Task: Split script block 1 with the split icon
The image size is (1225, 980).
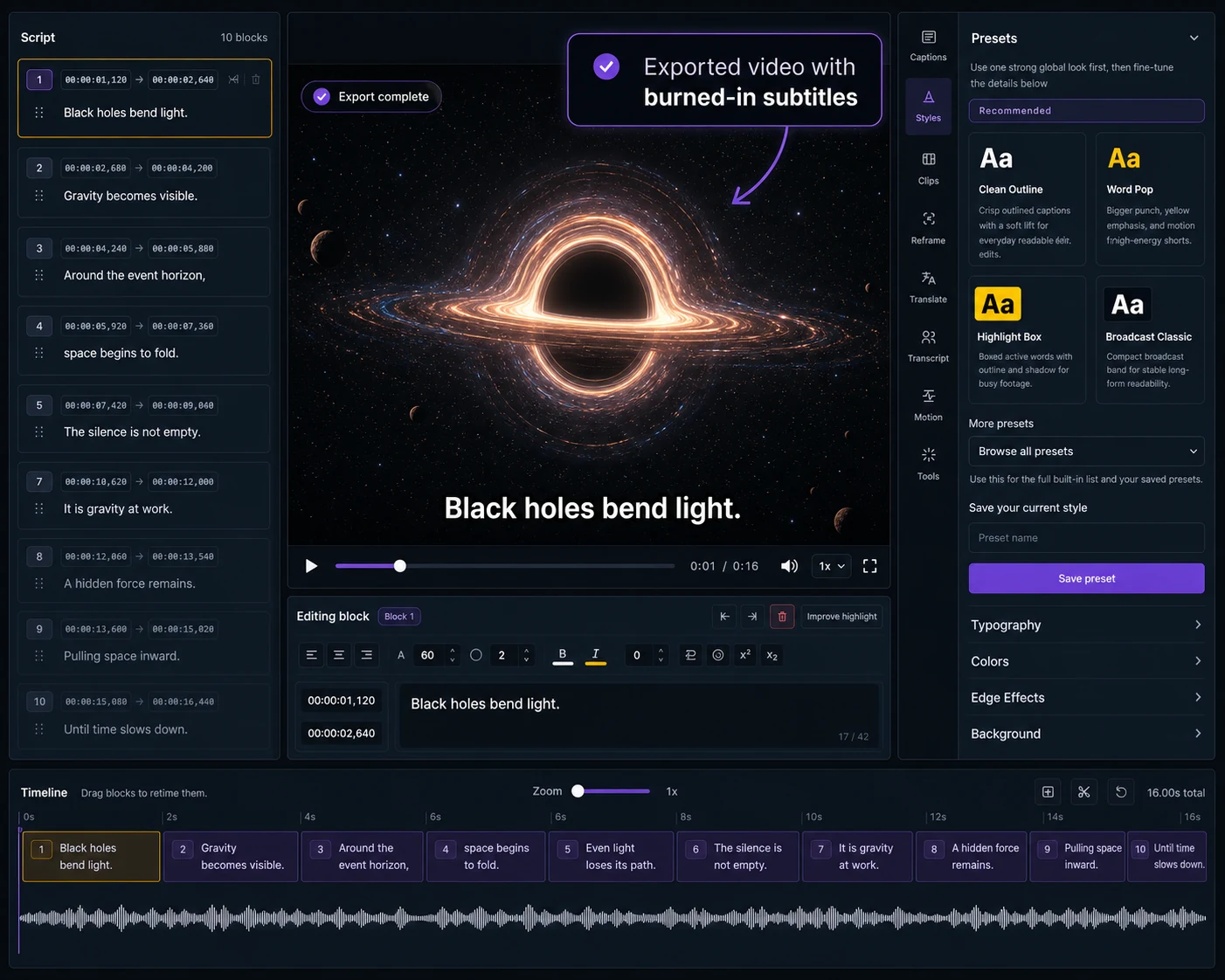Action: tap(233, 79)
